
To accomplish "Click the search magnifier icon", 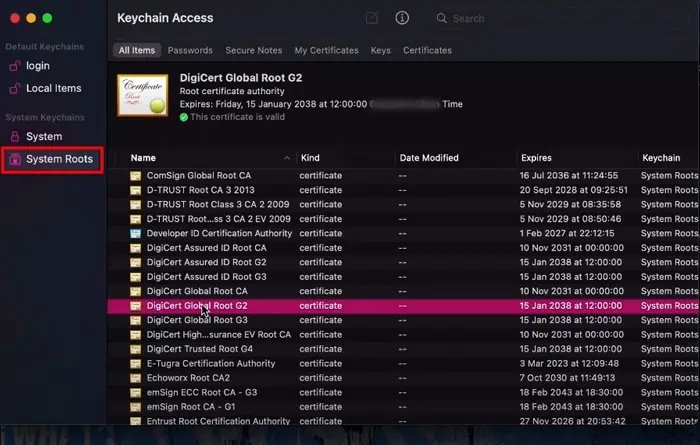I will click(x=441, y=19).
